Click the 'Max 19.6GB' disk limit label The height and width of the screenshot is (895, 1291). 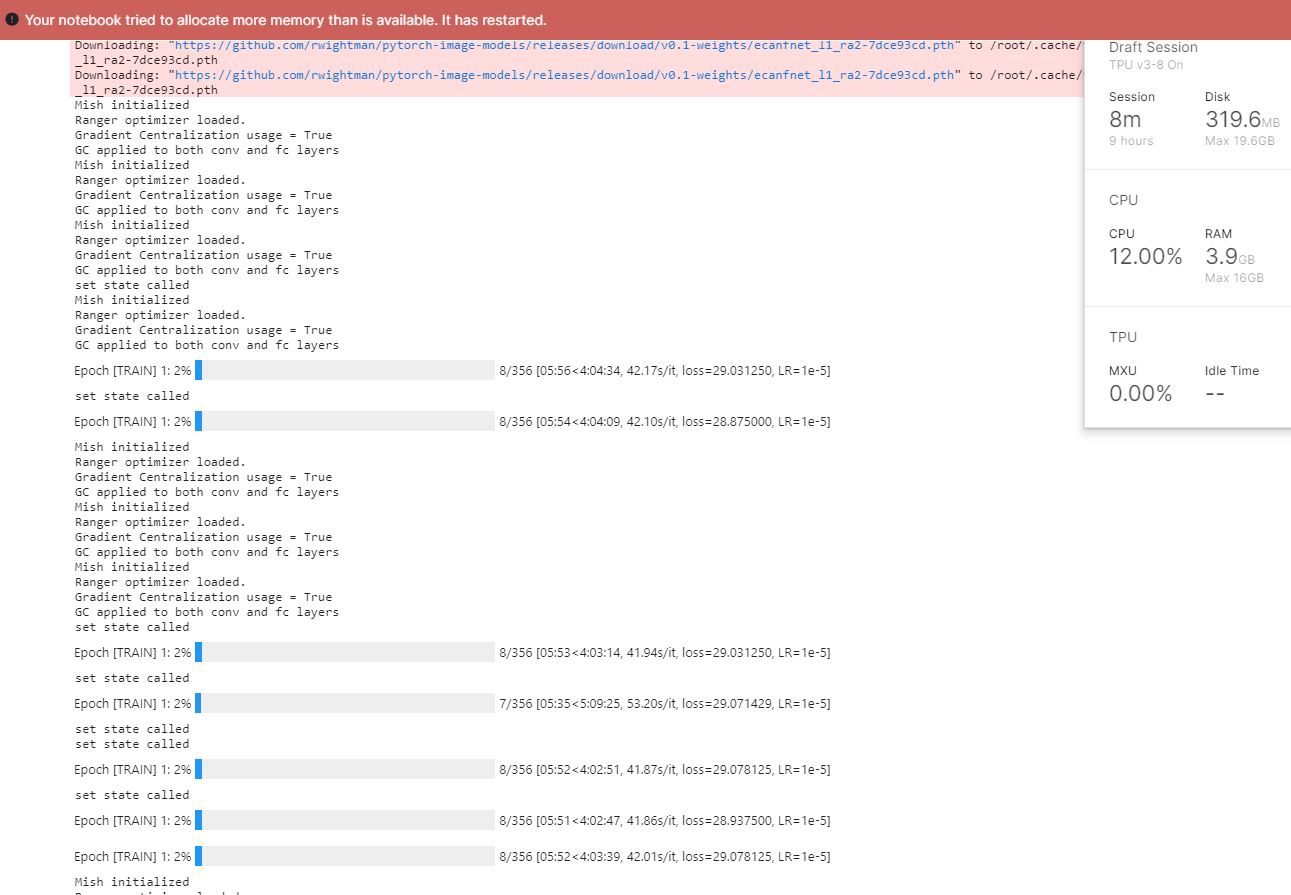pos(1239,141)
